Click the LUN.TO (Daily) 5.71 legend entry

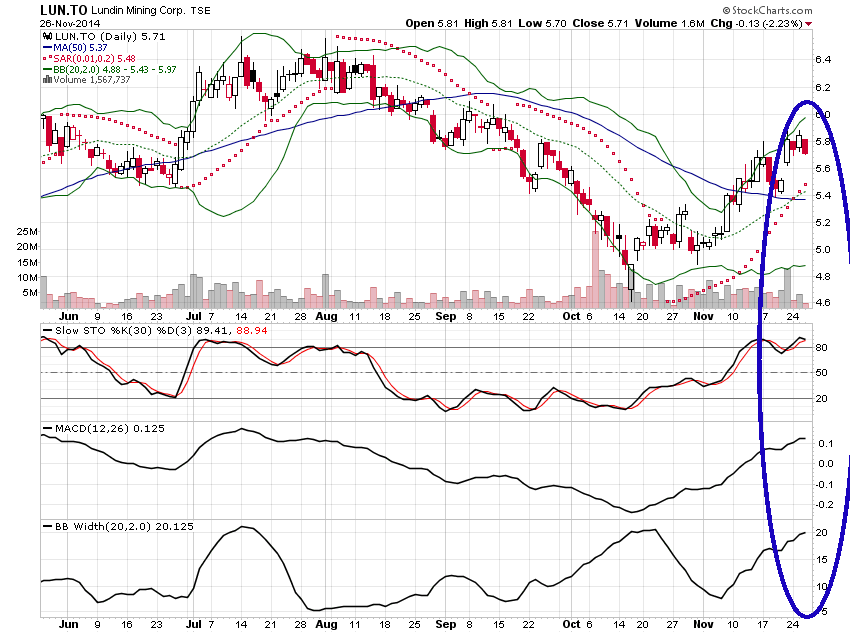pyautogui.click(x=110, y=36)
